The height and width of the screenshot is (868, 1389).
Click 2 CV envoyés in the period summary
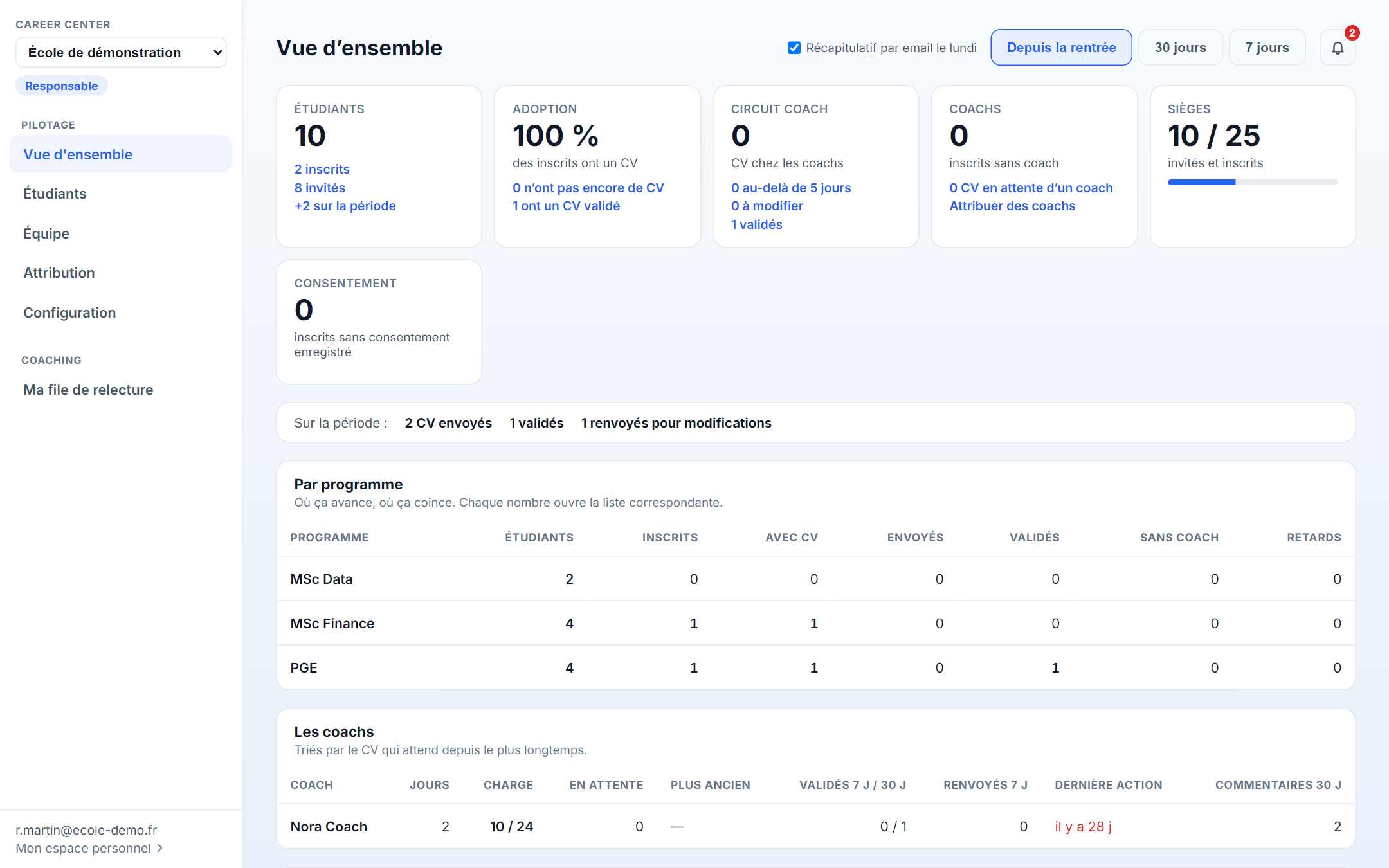[448, 423]
